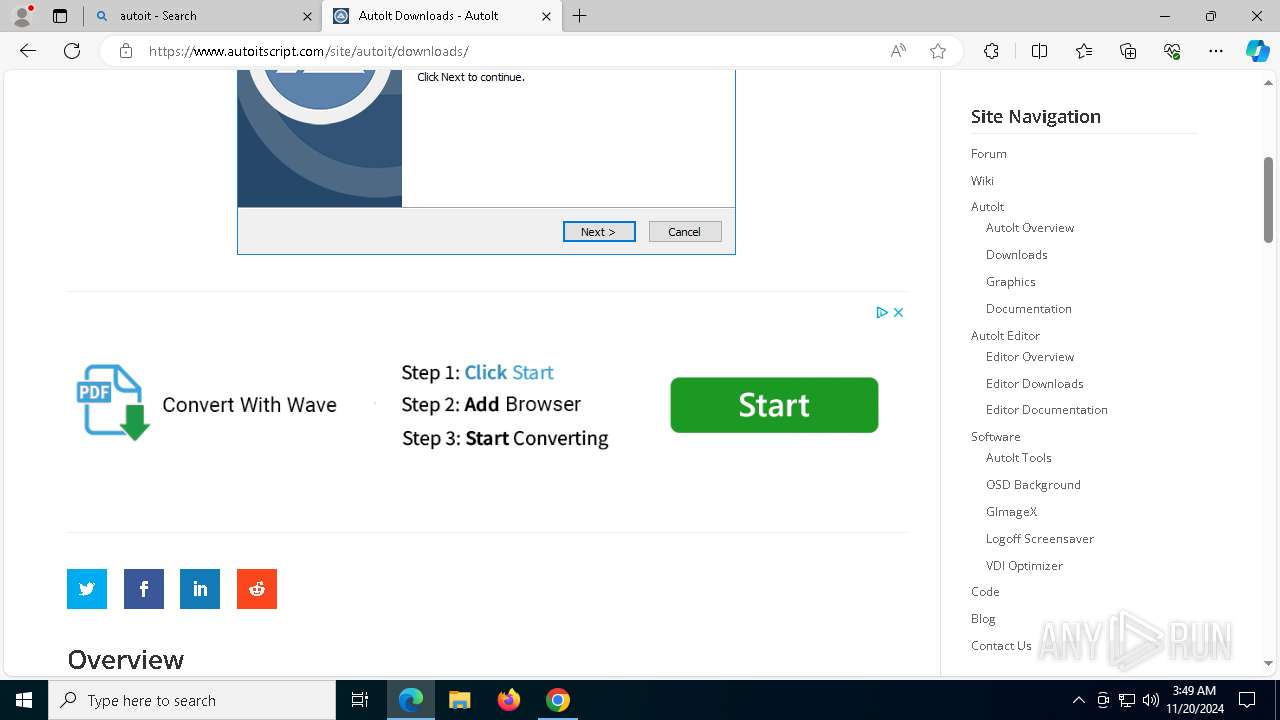Click the PDF converter ad logo
Screen dimensions: 1280x720
pyautogui.click(x=113, y=402)
